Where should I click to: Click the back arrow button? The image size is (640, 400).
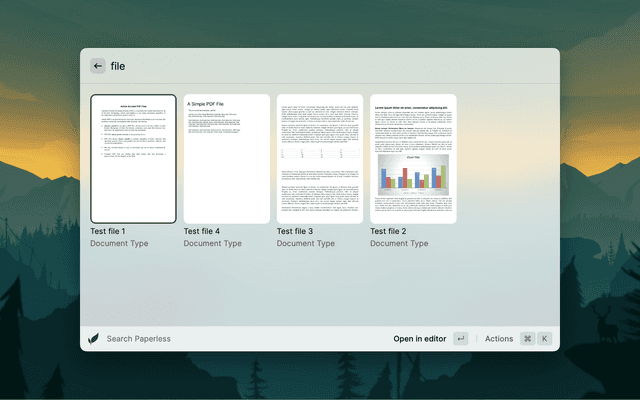(98, 66)
